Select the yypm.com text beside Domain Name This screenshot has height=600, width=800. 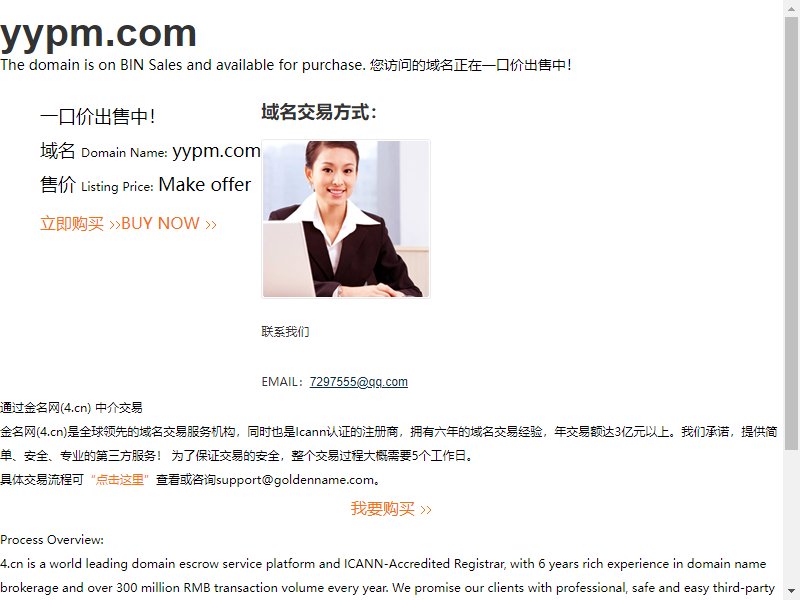tap(216, 151)
